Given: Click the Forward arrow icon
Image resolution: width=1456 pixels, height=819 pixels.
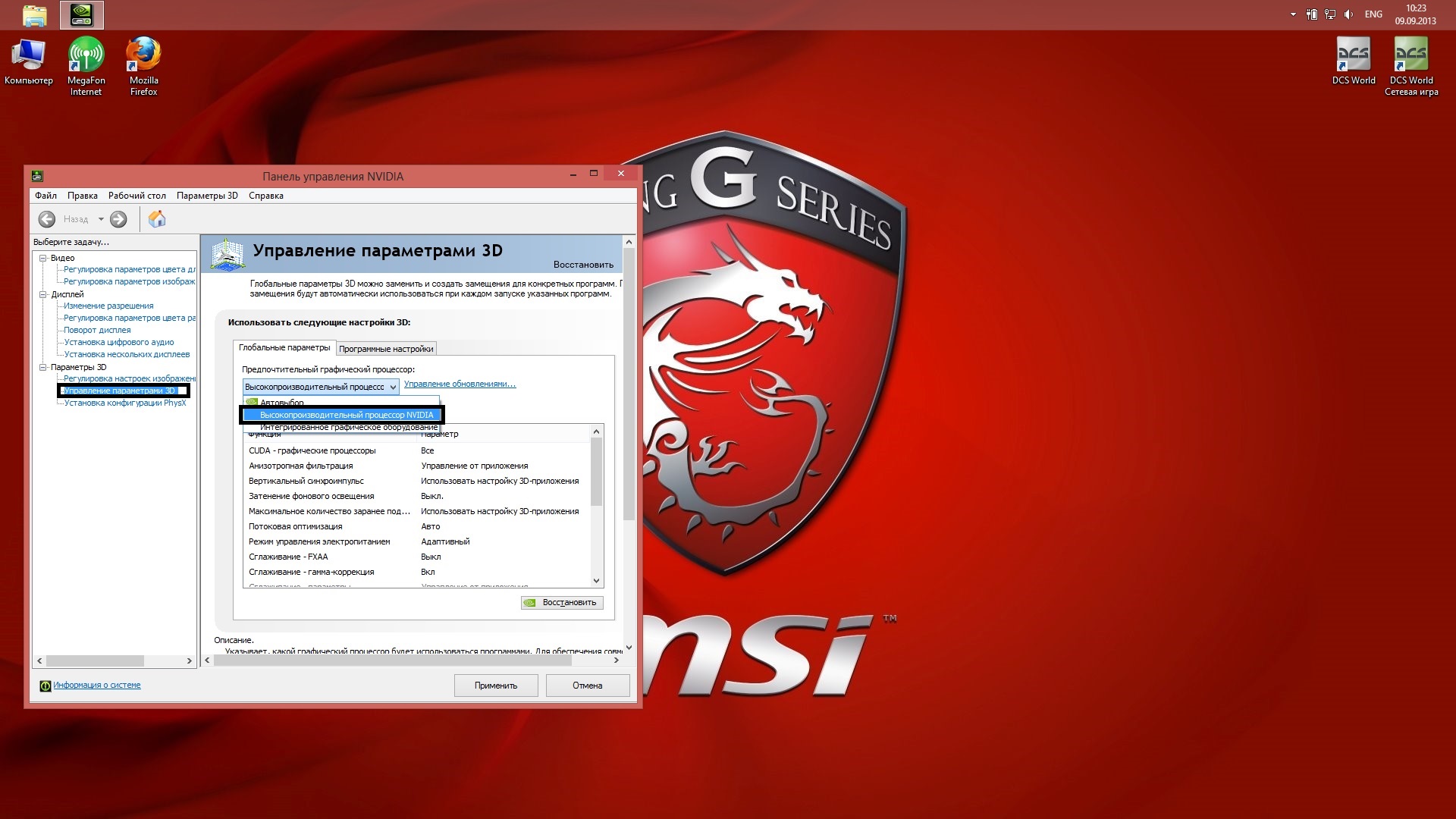Looking at the screenshot, I should point(118,219).
